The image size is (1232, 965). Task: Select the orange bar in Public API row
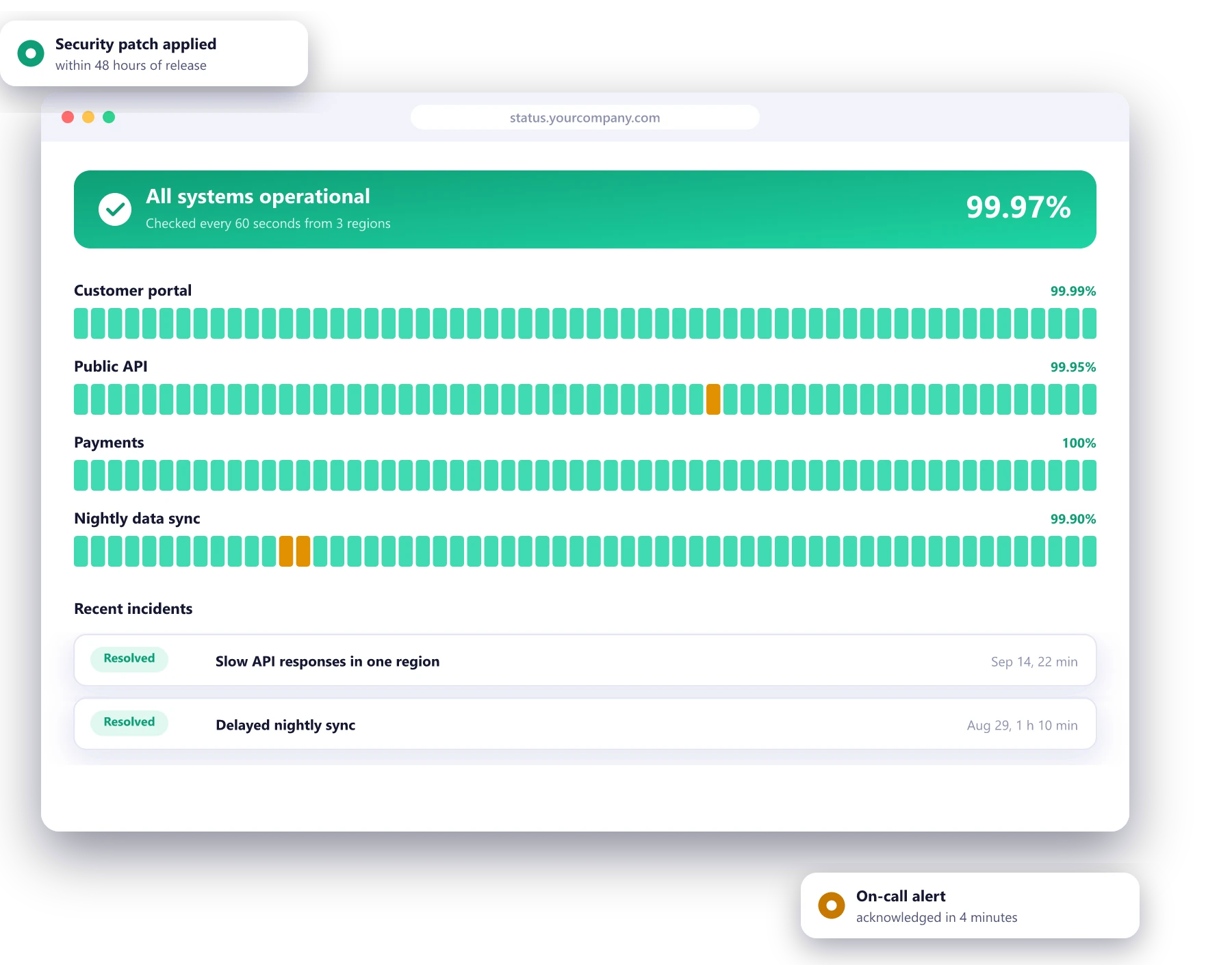(713, 399)
